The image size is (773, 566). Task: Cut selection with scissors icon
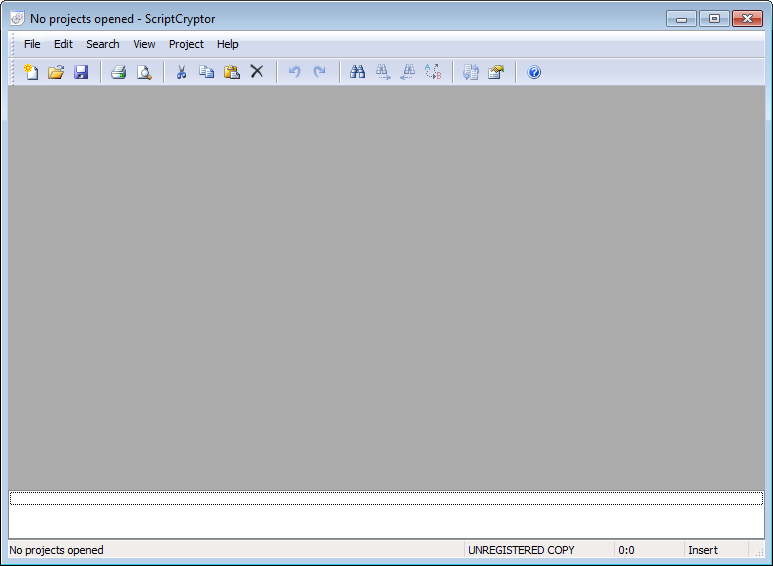click(181, 72)
